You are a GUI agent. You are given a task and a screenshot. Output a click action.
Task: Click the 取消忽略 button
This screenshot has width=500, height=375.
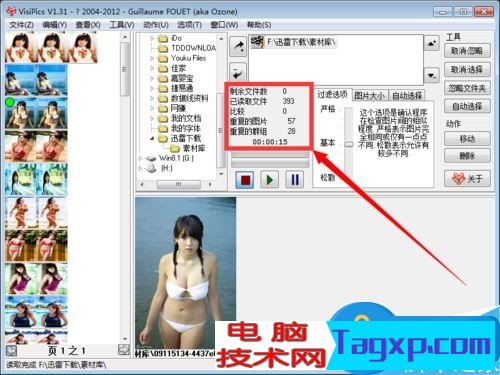pos(467,51)
